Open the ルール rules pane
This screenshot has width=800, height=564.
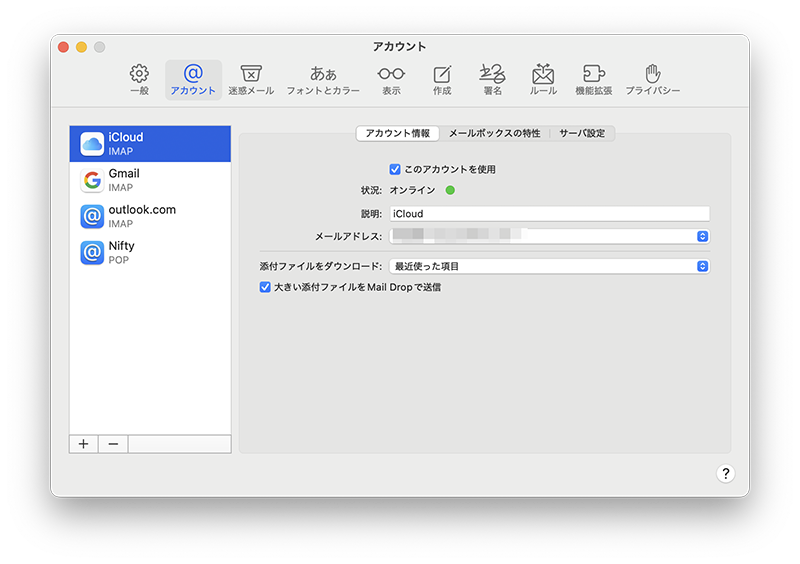543,79
